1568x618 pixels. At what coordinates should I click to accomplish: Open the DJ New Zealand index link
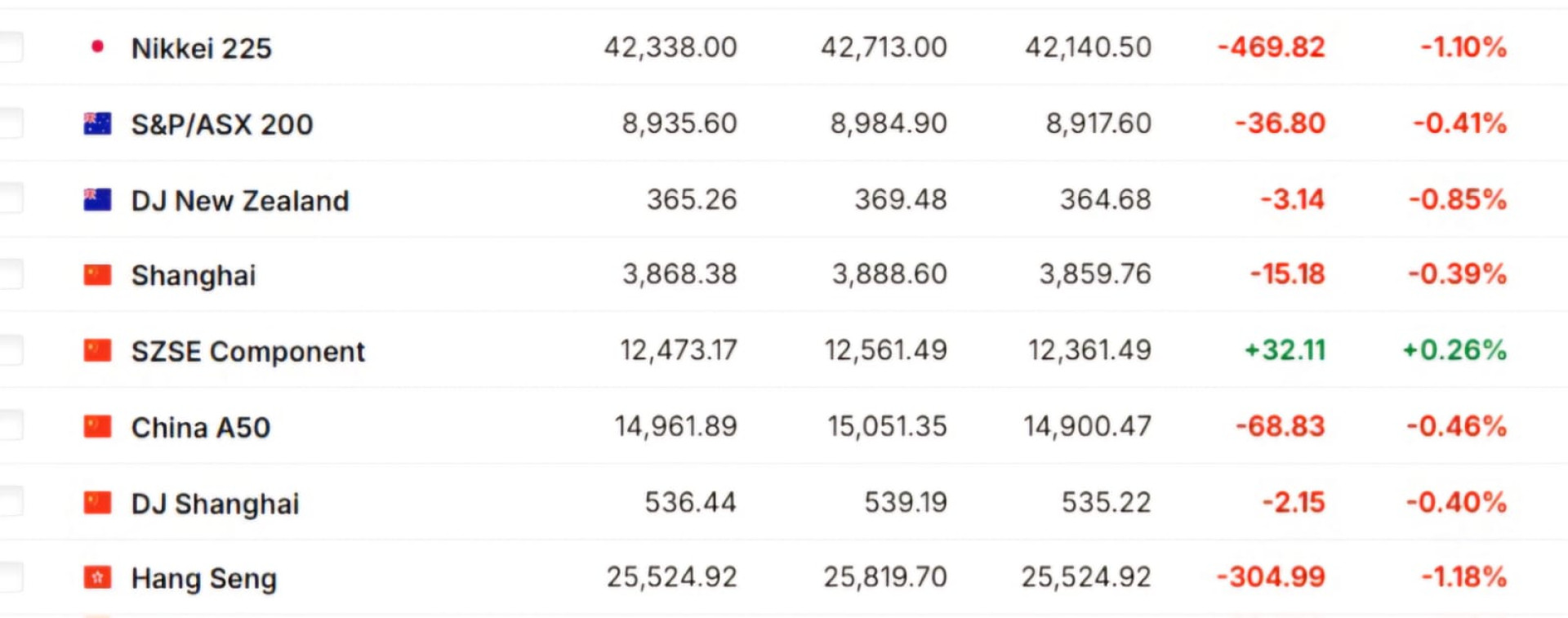239,201
